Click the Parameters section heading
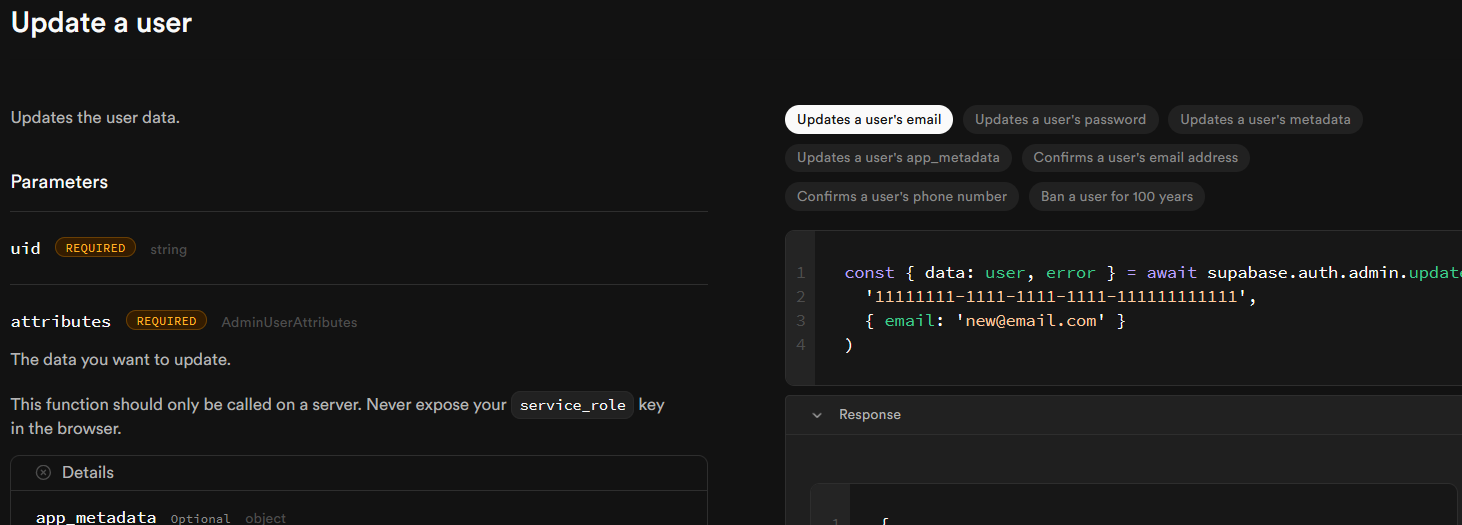Image resolution: width=1462 pixels, height=525 pixels. (59, 182)
